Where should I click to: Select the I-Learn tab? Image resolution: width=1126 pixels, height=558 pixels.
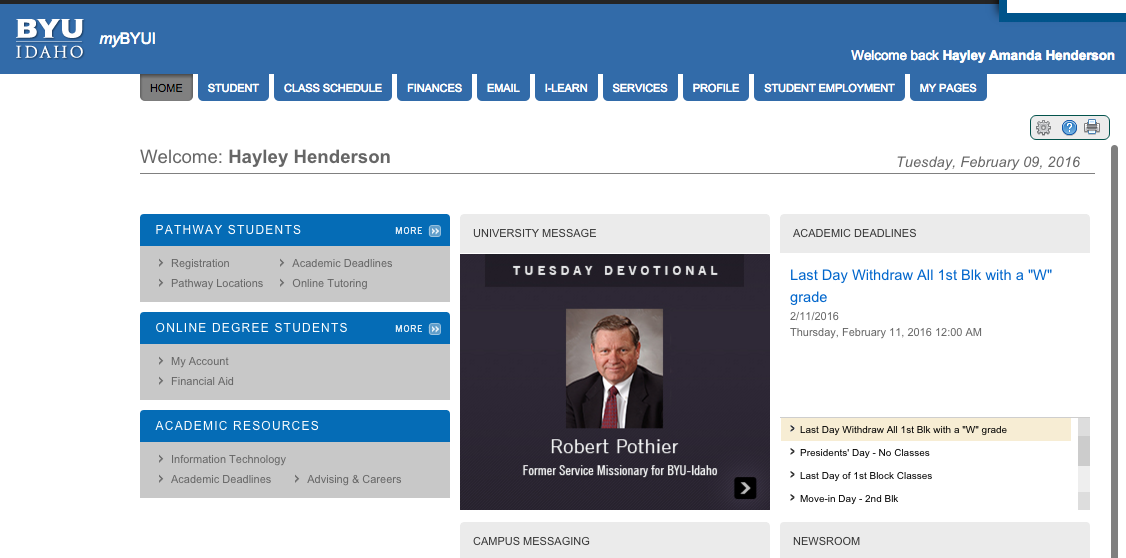click(566, 88)
